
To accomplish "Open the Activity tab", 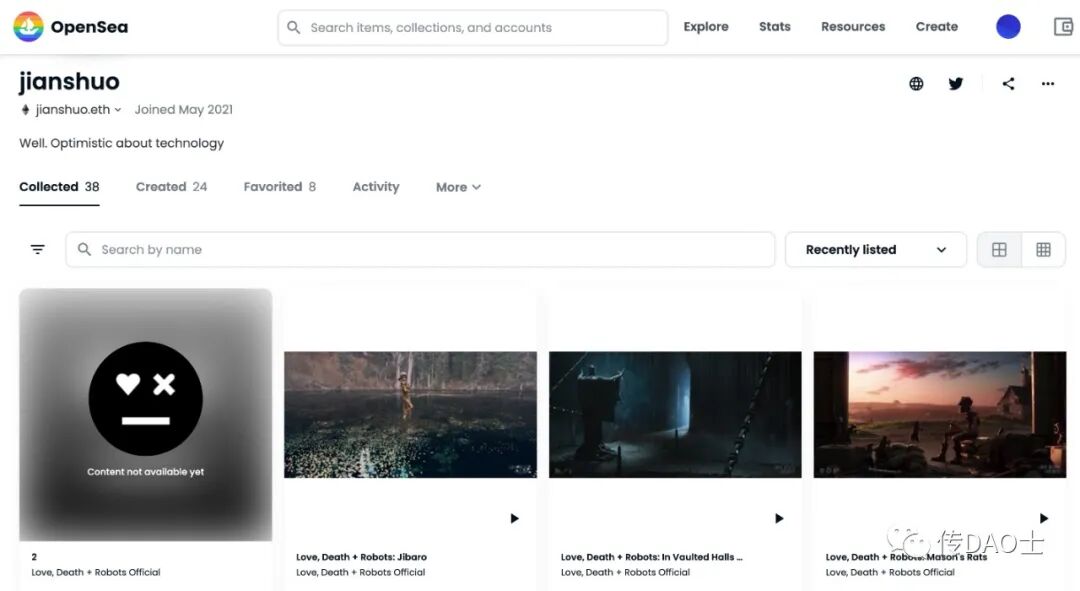I will (x=375, y=187).
